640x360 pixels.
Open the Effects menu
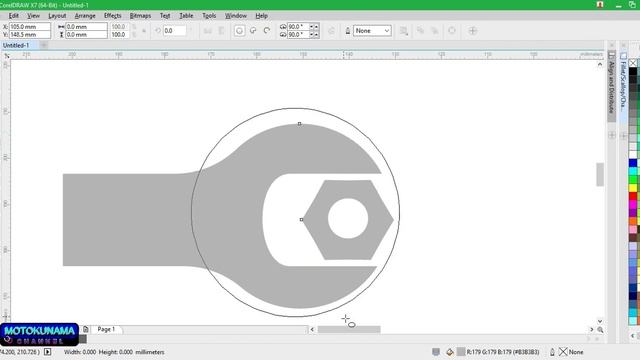click(x=112, y=16)
